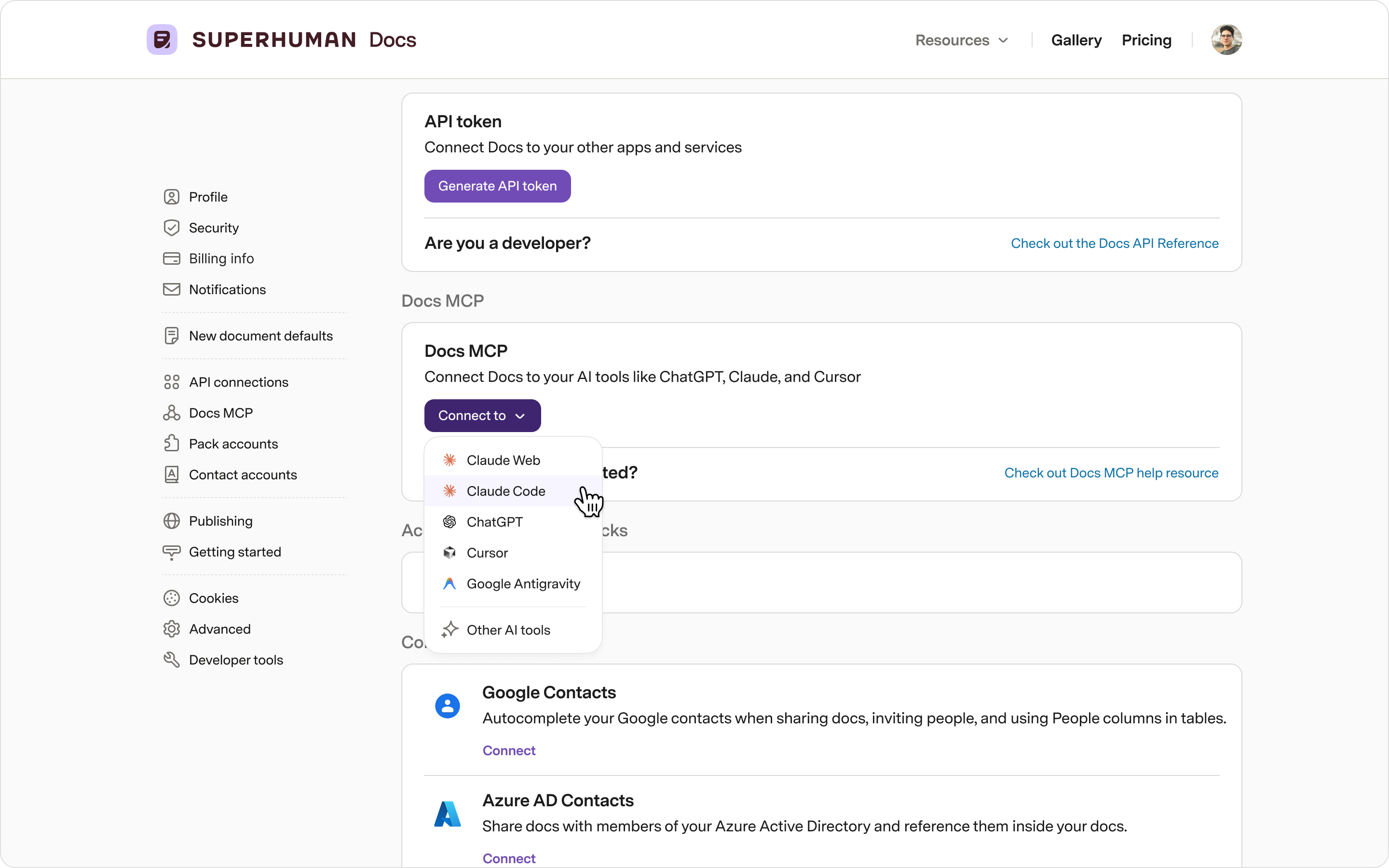Pick Cursor from the connect menu
1389x868 pixels.
click(x=513, y=553)
